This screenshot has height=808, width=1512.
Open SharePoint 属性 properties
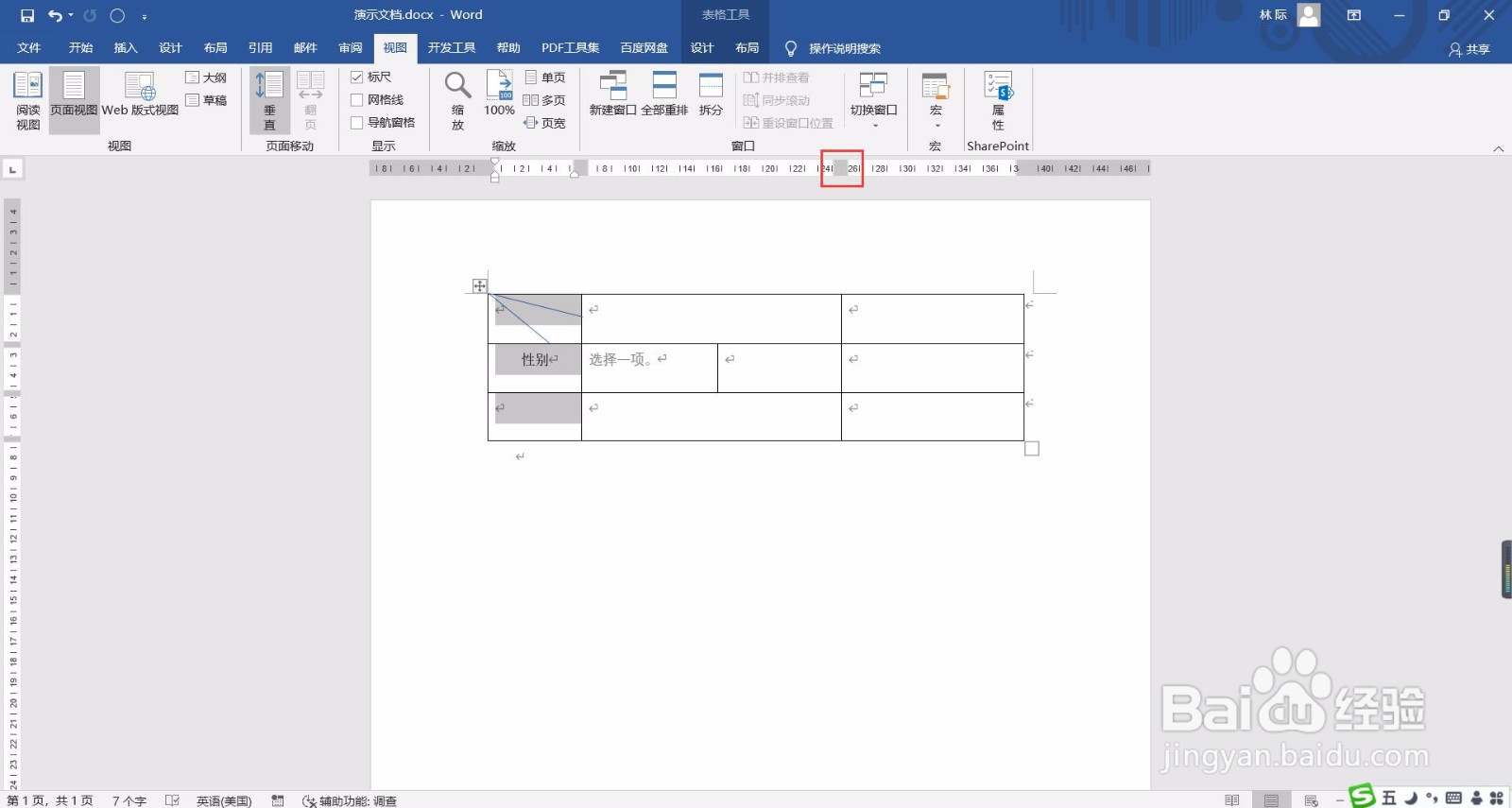coord(998,100)
